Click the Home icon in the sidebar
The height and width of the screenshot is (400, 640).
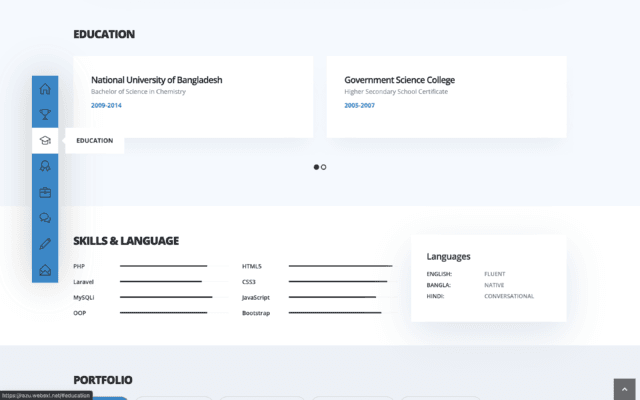point(45,88)
